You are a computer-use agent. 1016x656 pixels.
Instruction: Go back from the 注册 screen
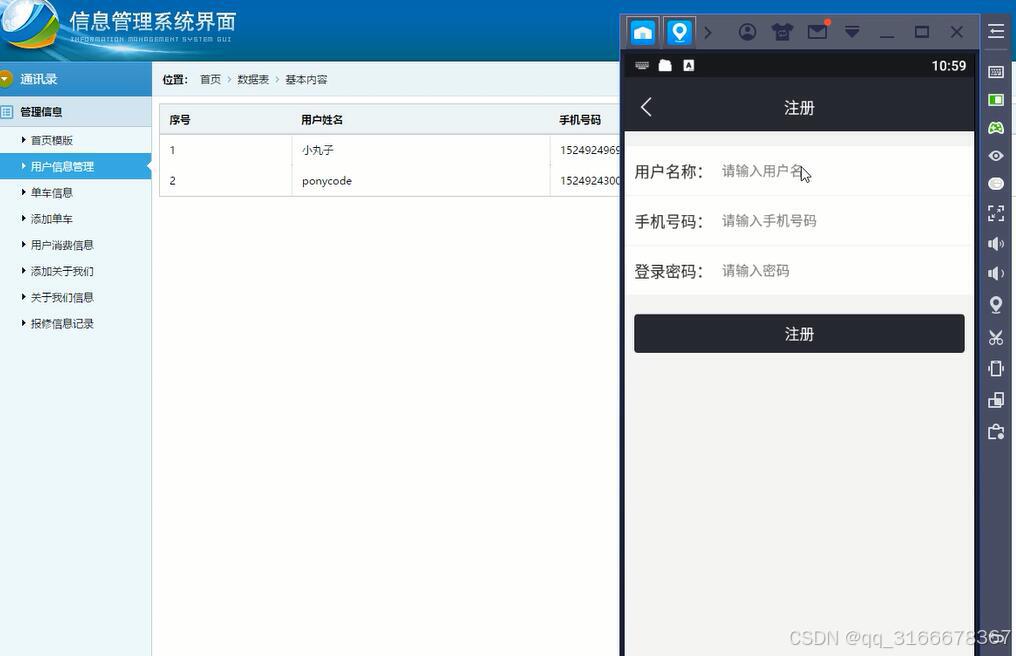pyautogui.click(x=646, y=108)
